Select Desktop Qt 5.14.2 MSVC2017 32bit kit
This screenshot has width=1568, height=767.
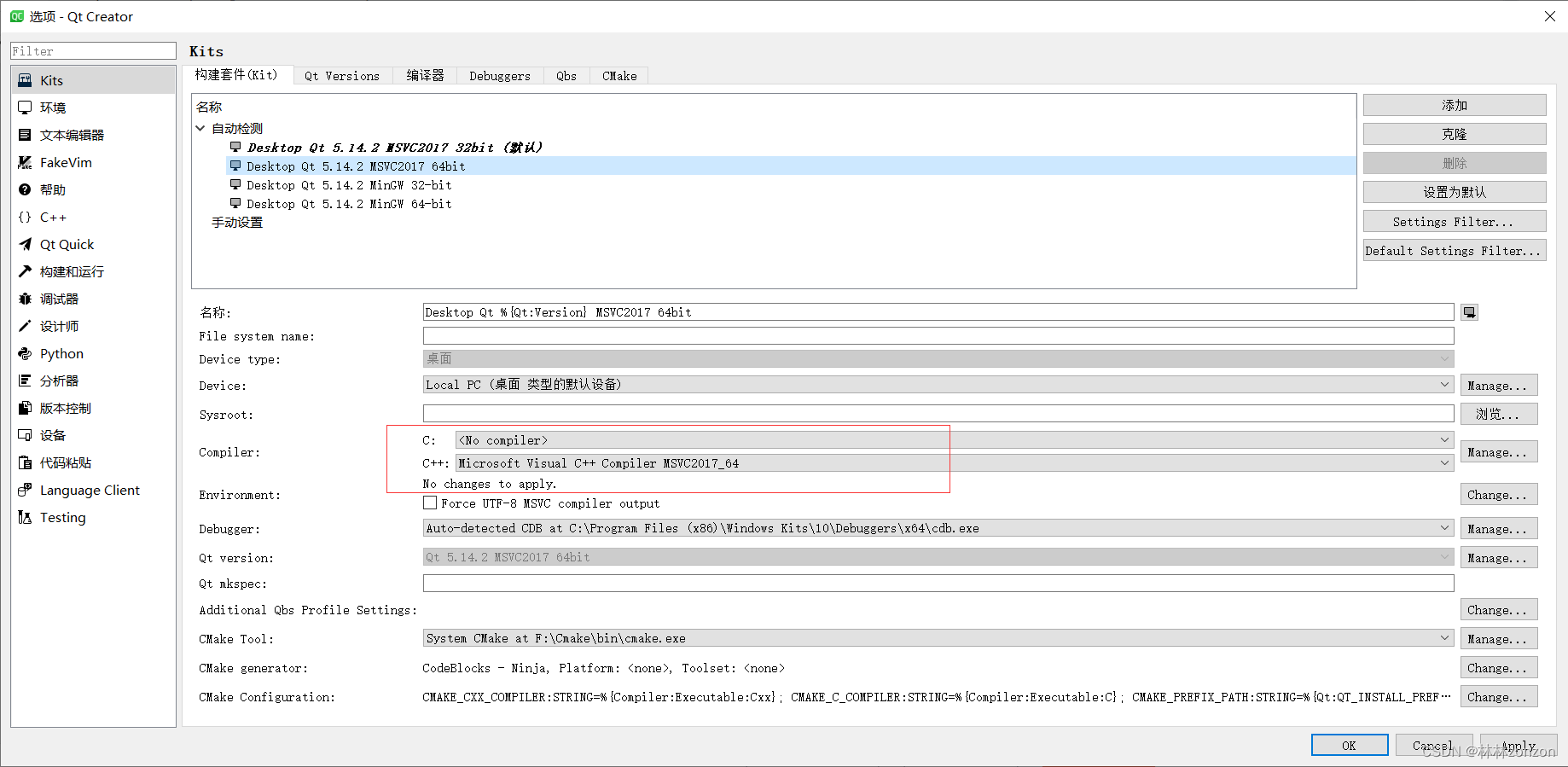[395, 148]
